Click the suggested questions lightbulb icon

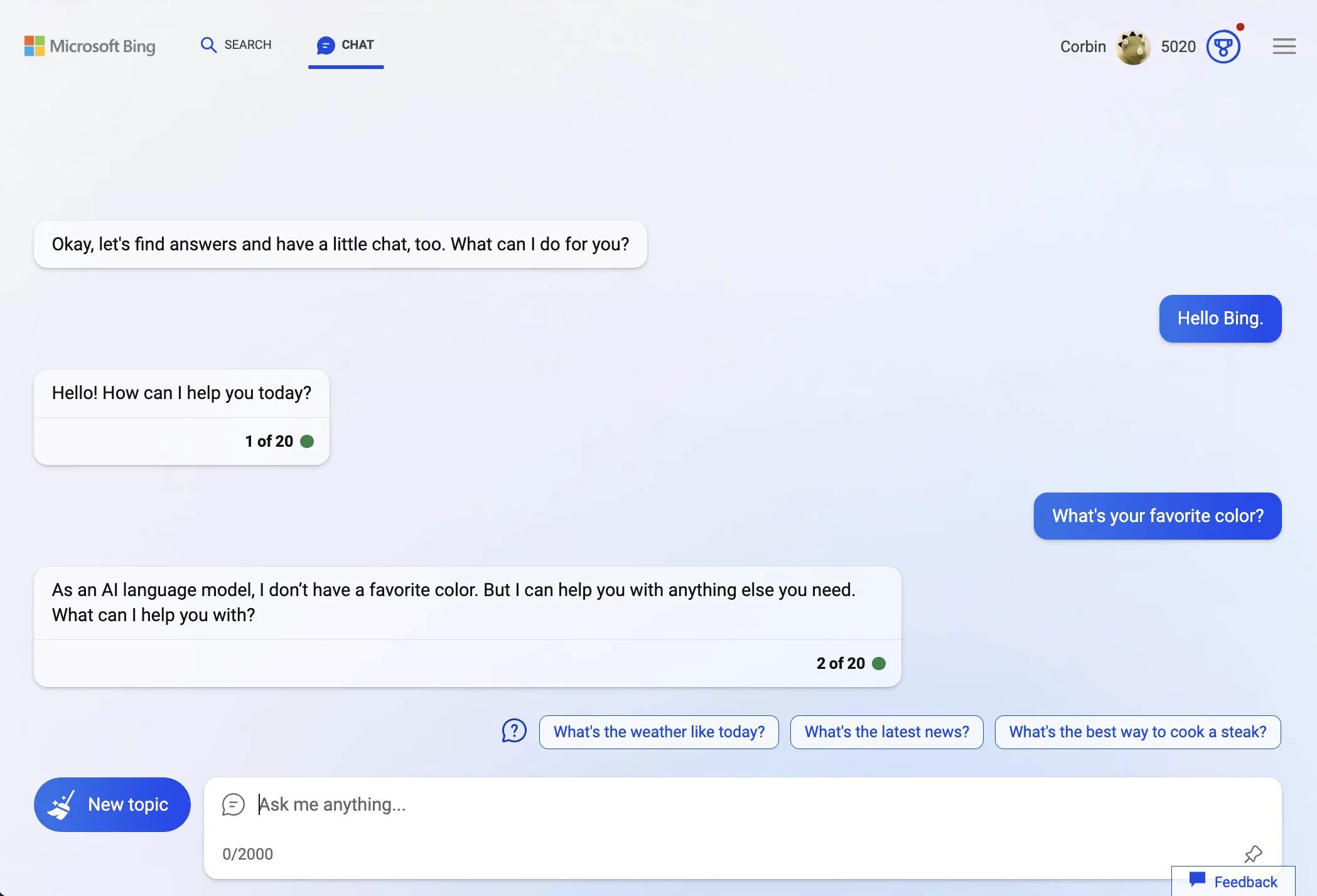514,731
